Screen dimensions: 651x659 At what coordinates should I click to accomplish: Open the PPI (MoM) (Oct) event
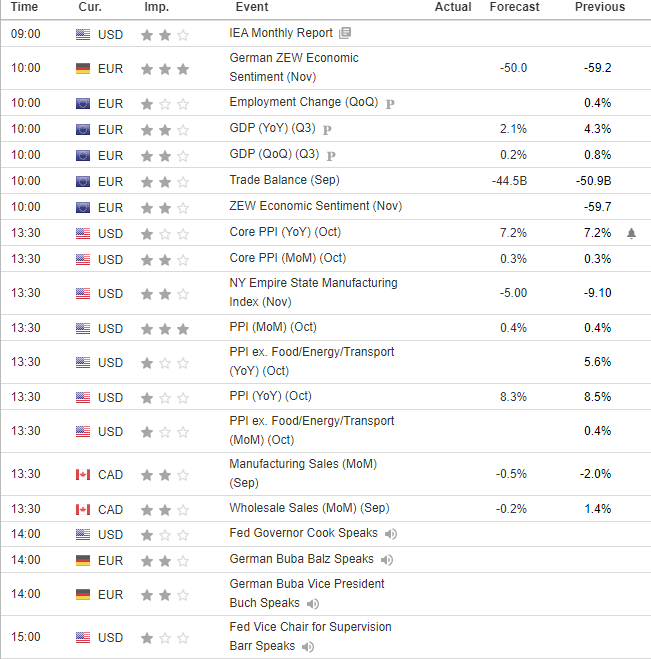coord(273,327)
